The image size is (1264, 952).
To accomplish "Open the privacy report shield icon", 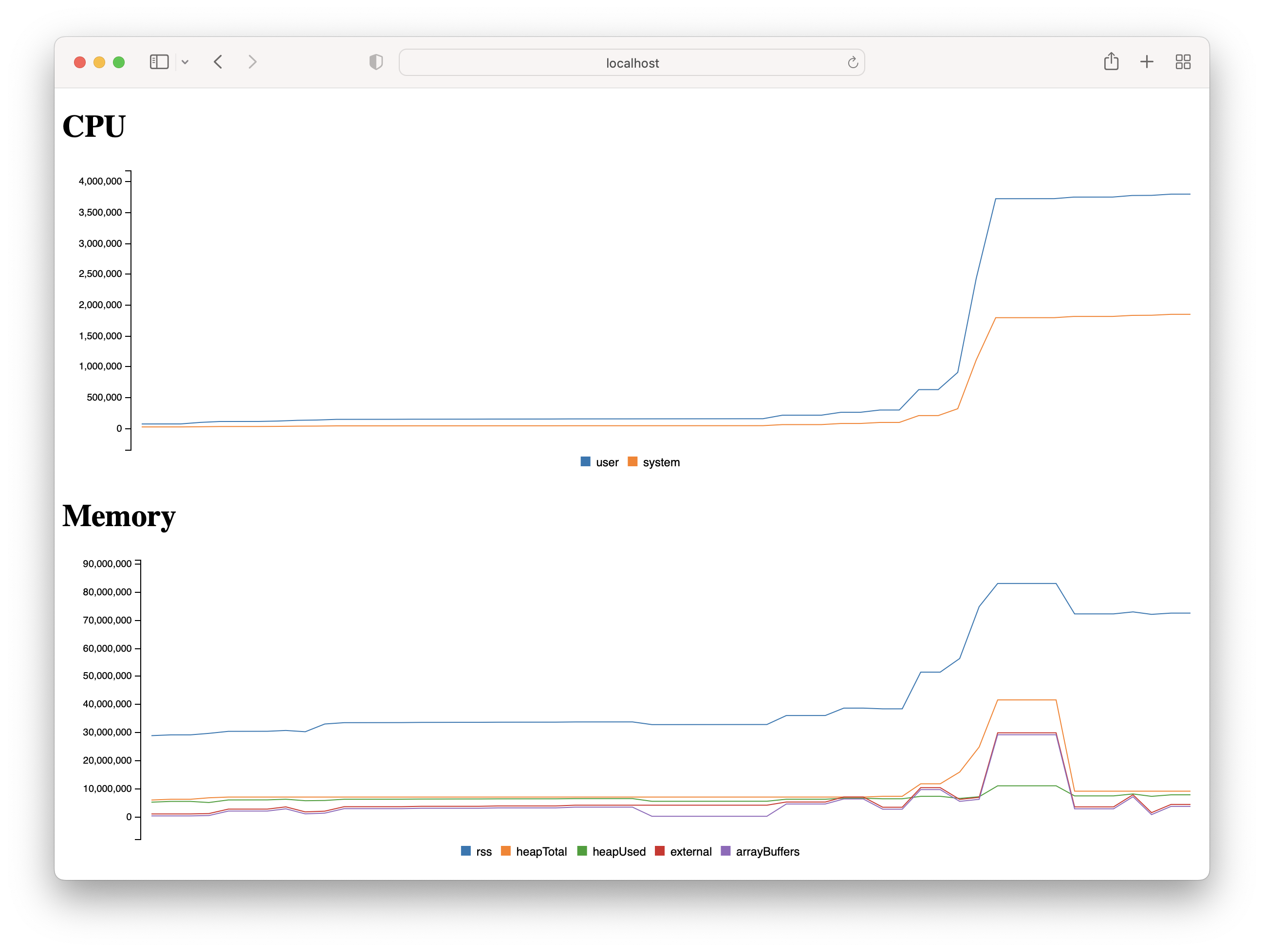I will 376,62.
